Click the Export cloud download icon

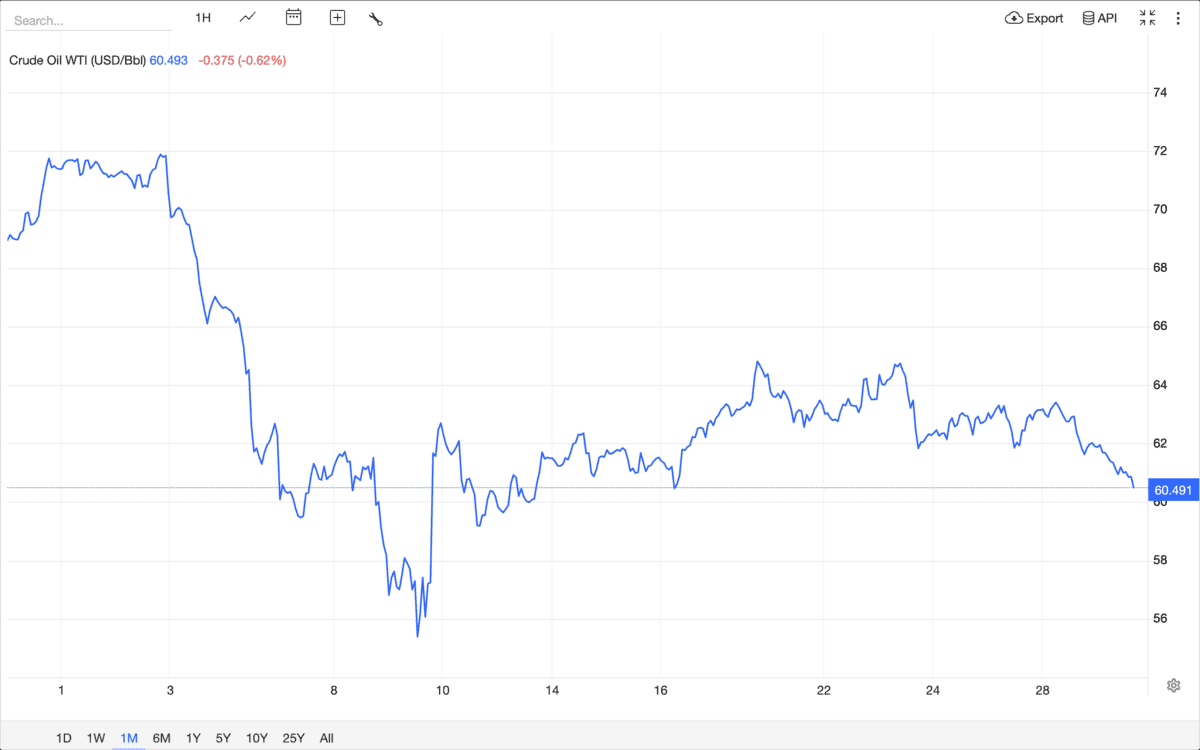(1014, 18)
